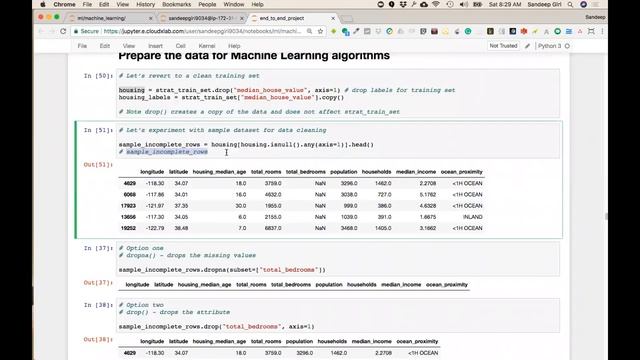Image resolution: width=640 pixels, height=360 pixels.
Task: Click the jupyter.e.cloudxlab.com address bar
Action: coord(202,31)
